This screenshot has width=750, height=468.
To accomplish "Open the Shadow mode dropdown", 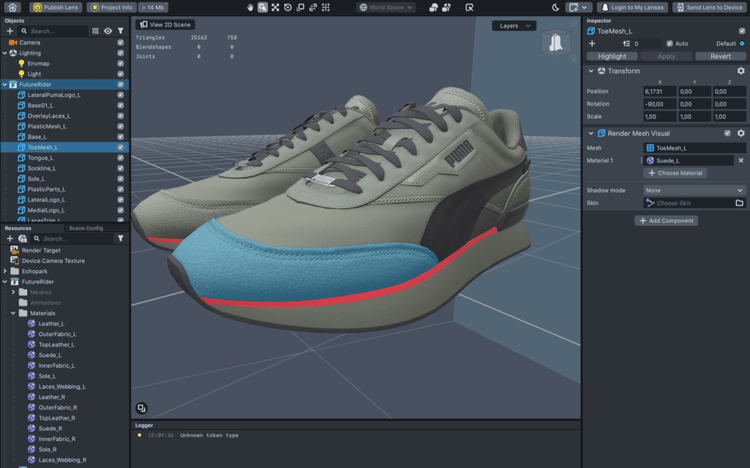I will click(693, 190).
